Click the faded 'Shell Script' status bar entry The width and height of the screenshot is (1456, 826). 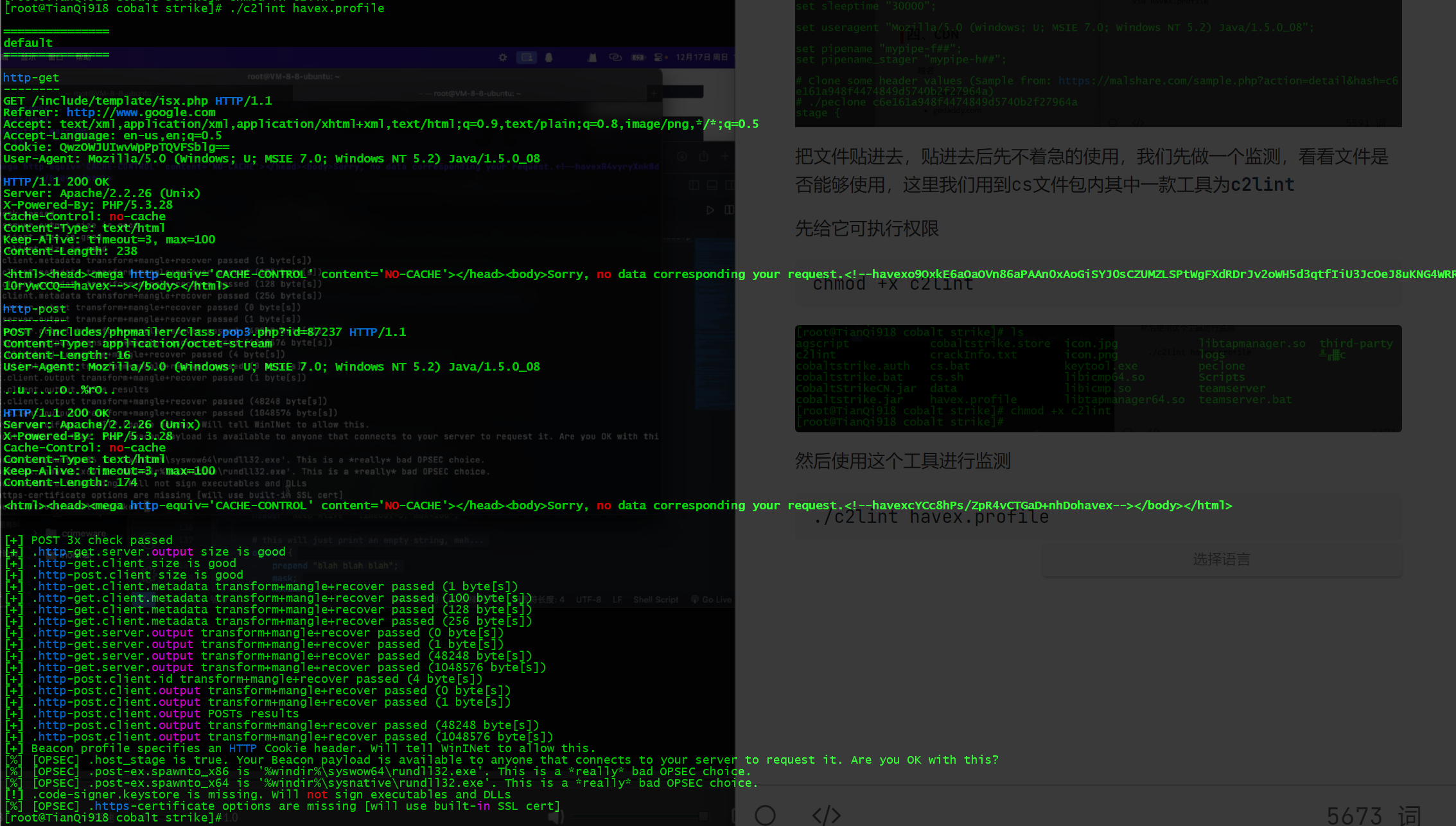[x=656, y=599]
